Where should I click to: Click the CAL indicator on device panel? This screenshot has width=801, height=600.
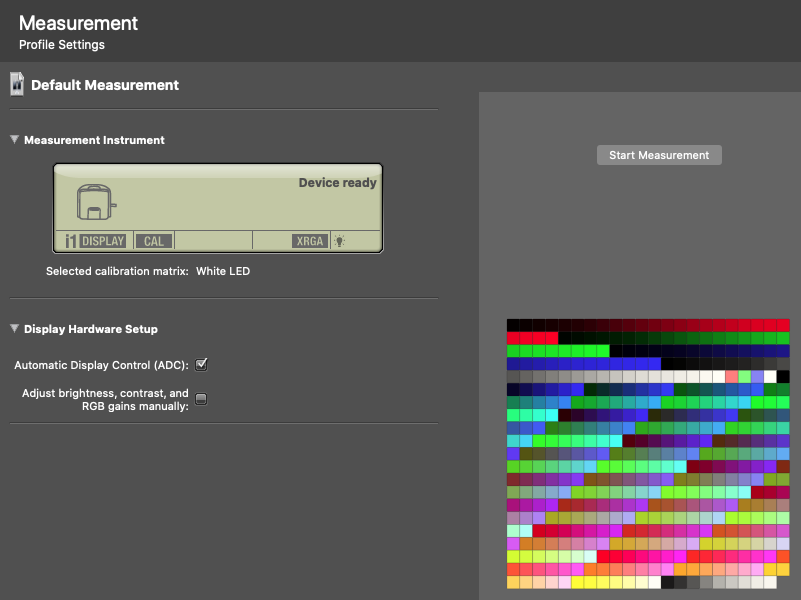[154, 241]
